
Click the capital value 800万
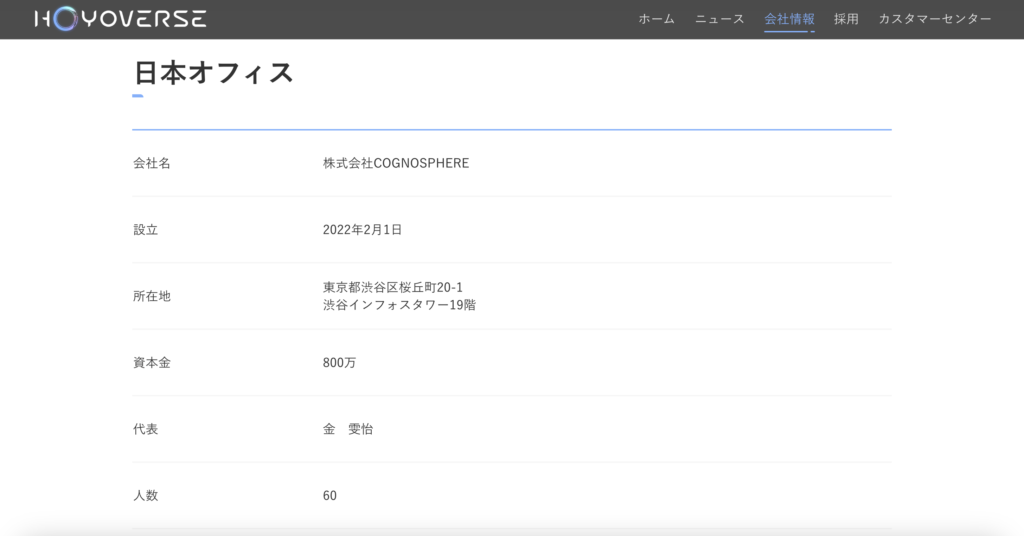tap(339, 363)
